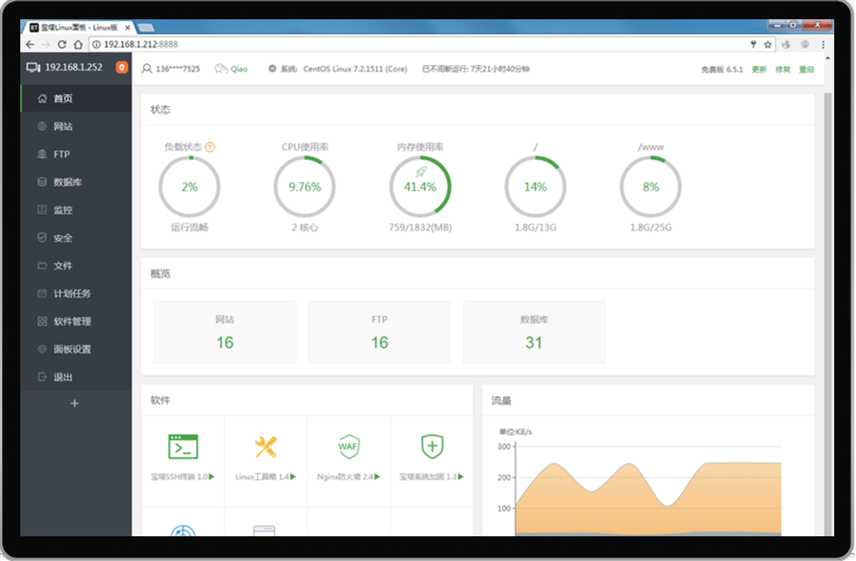Image resolution: width=856 pixels, height=561 pixels.
Task: Click the orange notification badge beside 192.168.1.252
Action: (x=122, y=67)
